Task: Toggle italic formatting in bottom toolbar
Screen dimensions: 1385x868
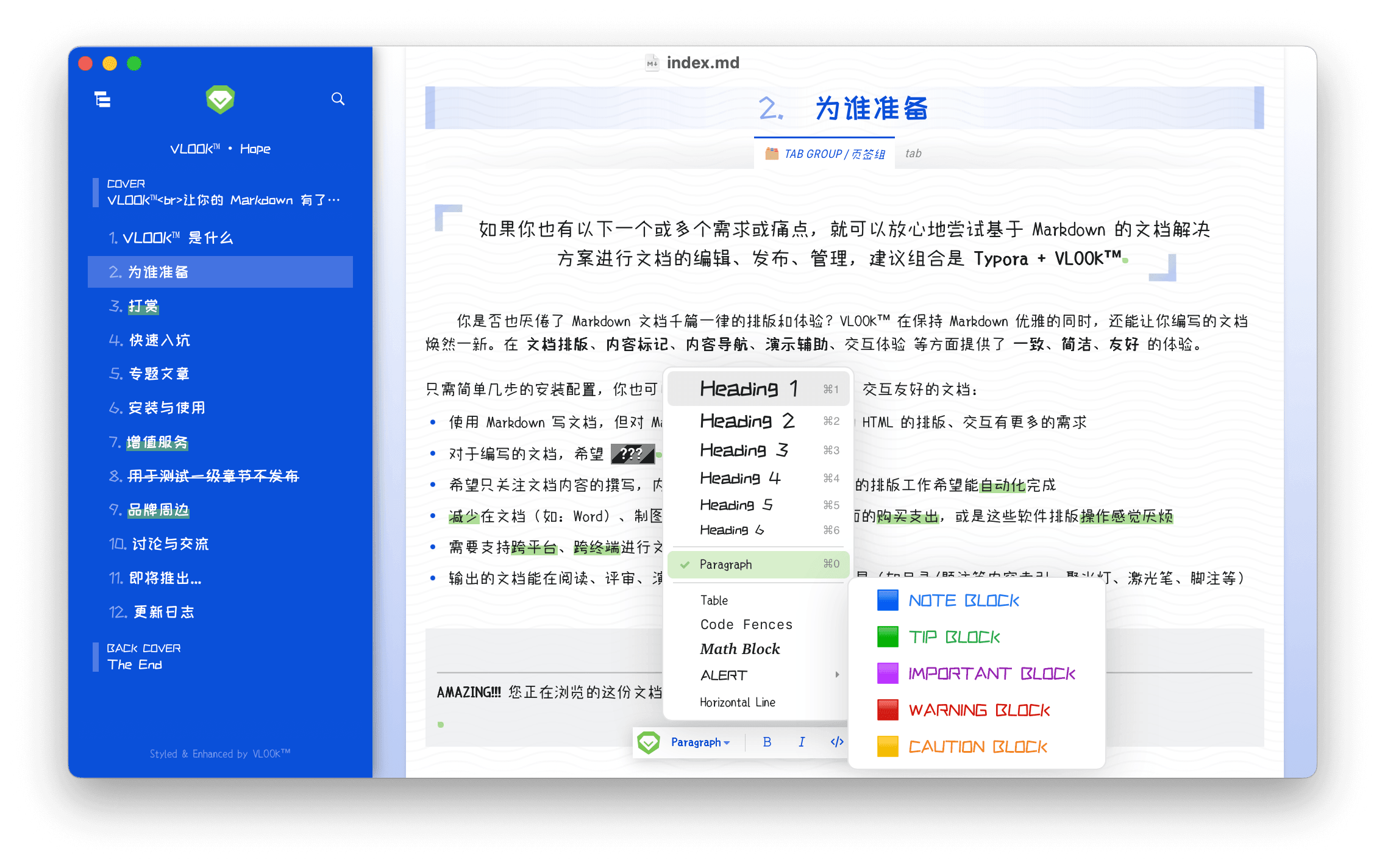Action: tap(802, 742)
